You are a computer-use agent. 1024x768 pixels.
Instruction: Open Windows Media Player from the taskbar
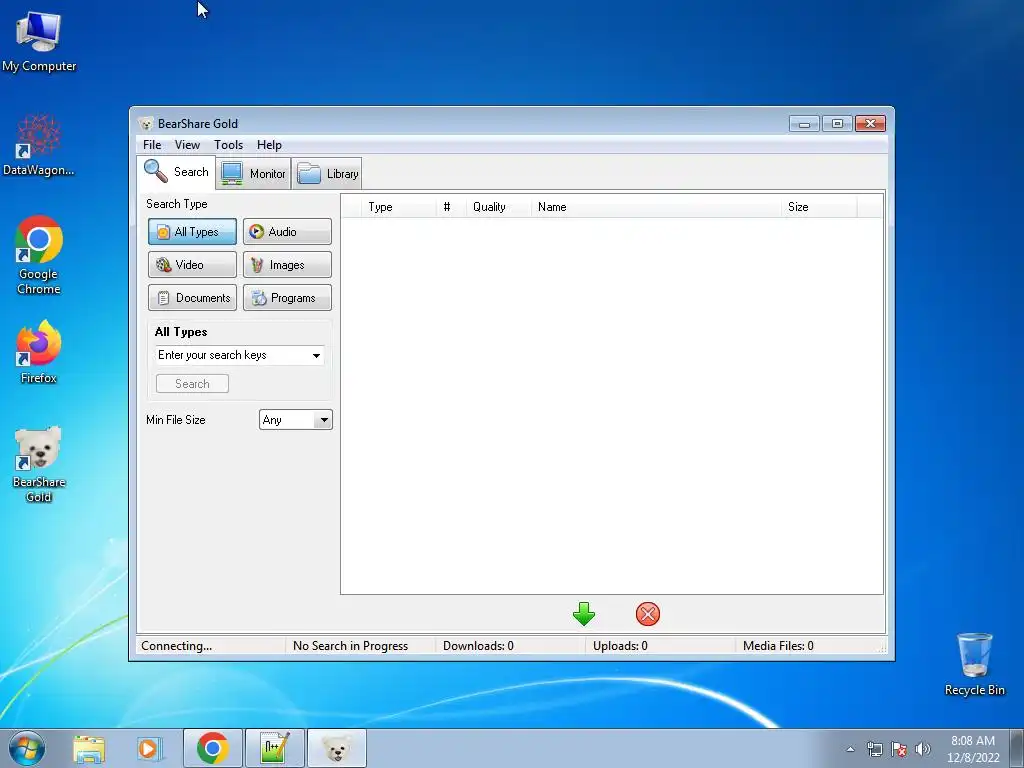pyautogui.click(x=150, y=748)
